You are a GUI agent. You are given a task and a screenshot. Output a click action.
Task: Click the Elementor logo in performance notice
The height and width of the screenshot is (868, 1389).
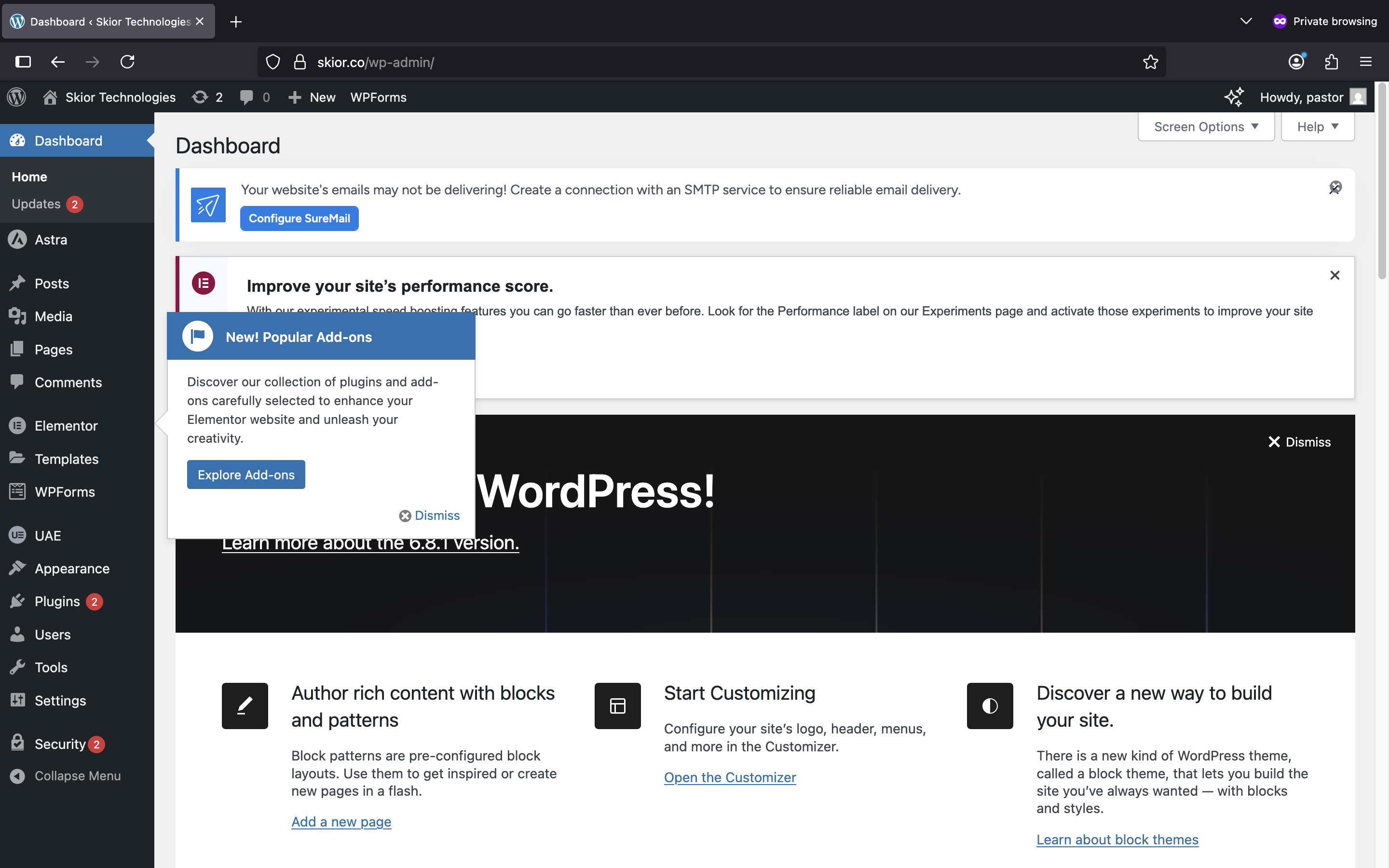click(x=203, y=283)
